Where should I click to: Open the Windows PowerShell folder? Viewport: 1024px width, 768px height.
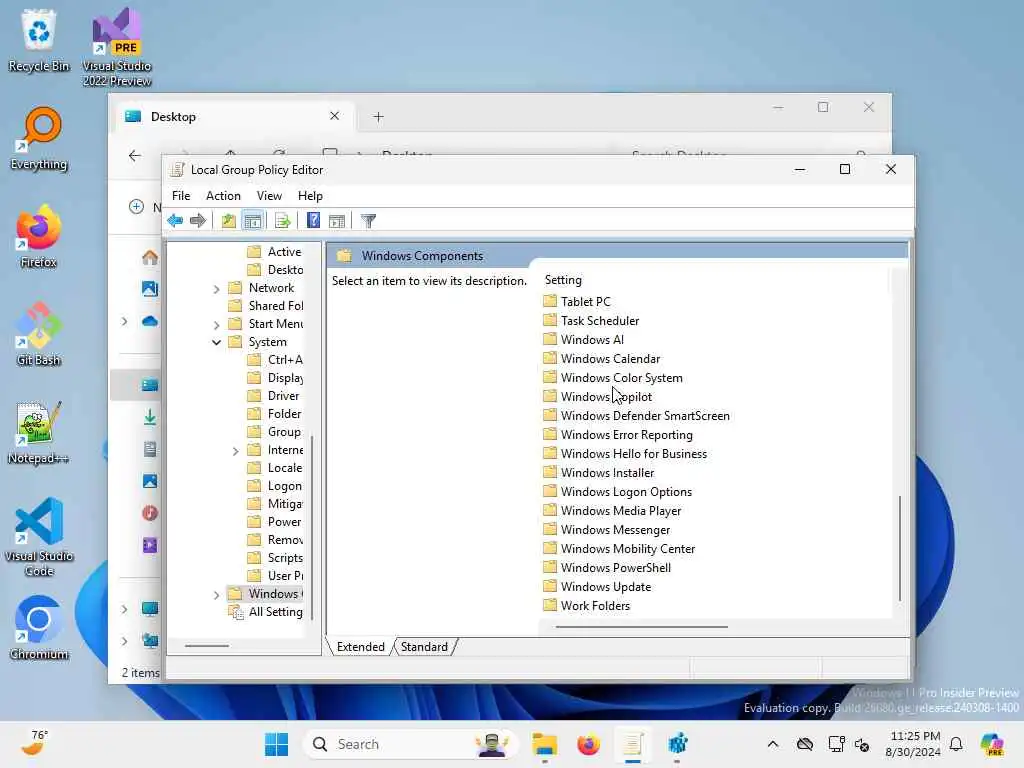607,567
